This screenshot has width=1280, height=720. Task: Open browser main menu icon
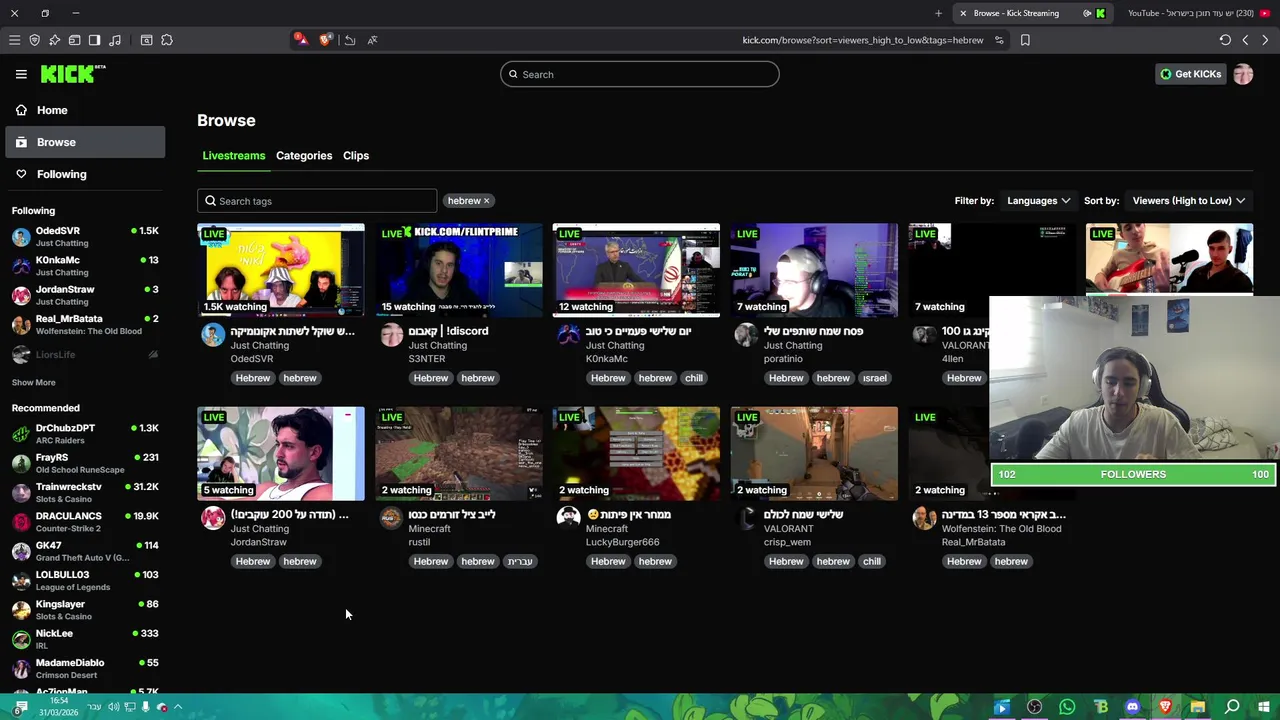click(14, 40)
